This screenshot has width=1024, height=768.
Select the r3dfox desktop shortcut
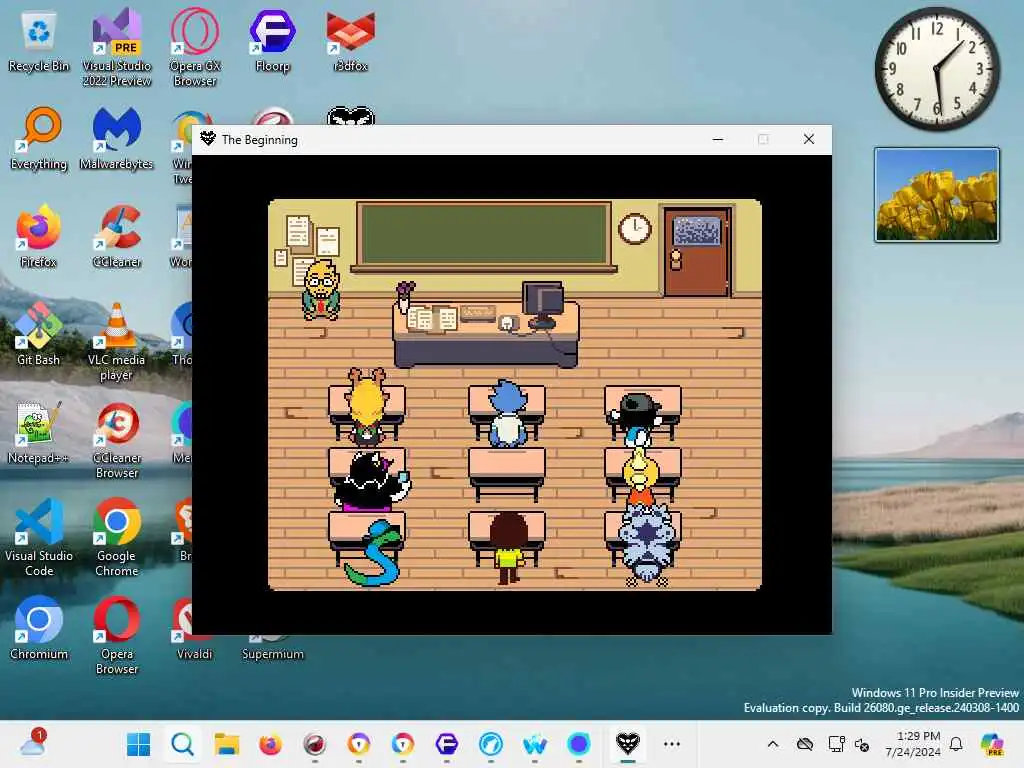[x=351, y=40]
